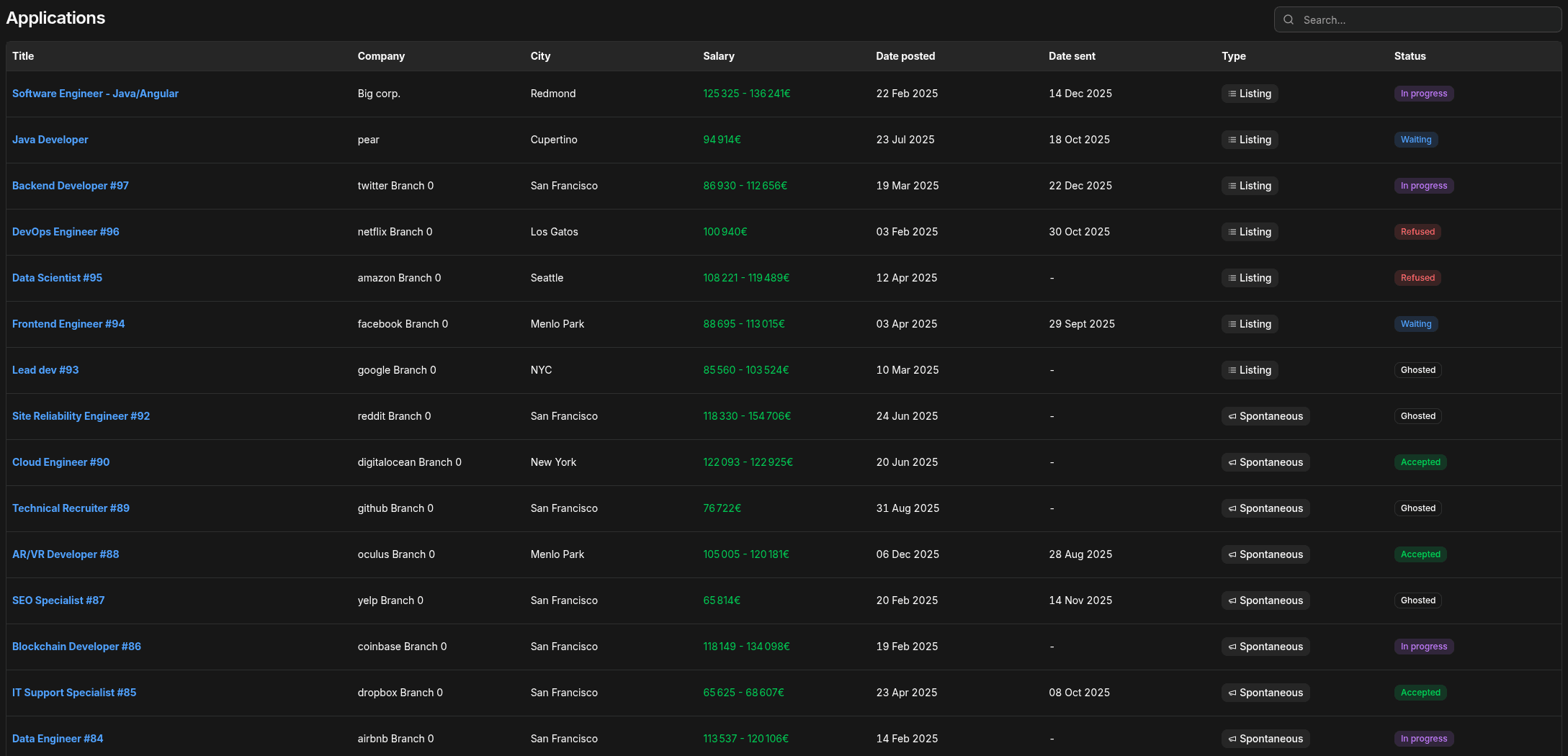Viewport: 1568px width, 756px height.
Task: Click the Listing icon for DevOps Engineer #96
Action: 1231,232
